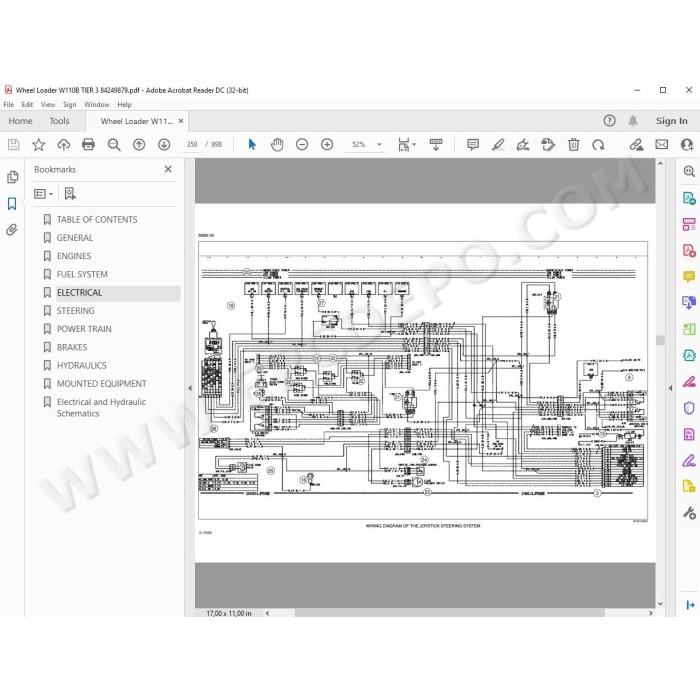Switch to the Tools tab
Image resolution: width=700 pixels, height=700 pixels.
coord(59,121)
